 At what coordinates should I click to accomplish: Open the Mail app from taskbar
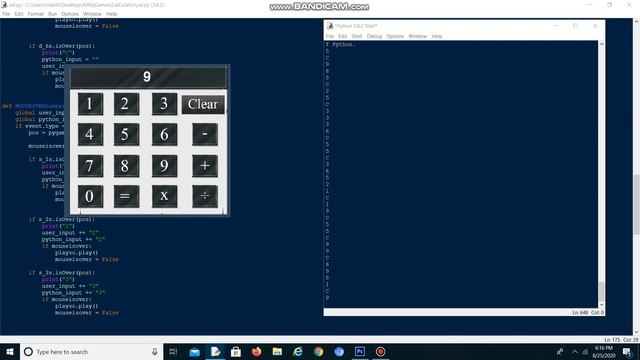(195, 352)
